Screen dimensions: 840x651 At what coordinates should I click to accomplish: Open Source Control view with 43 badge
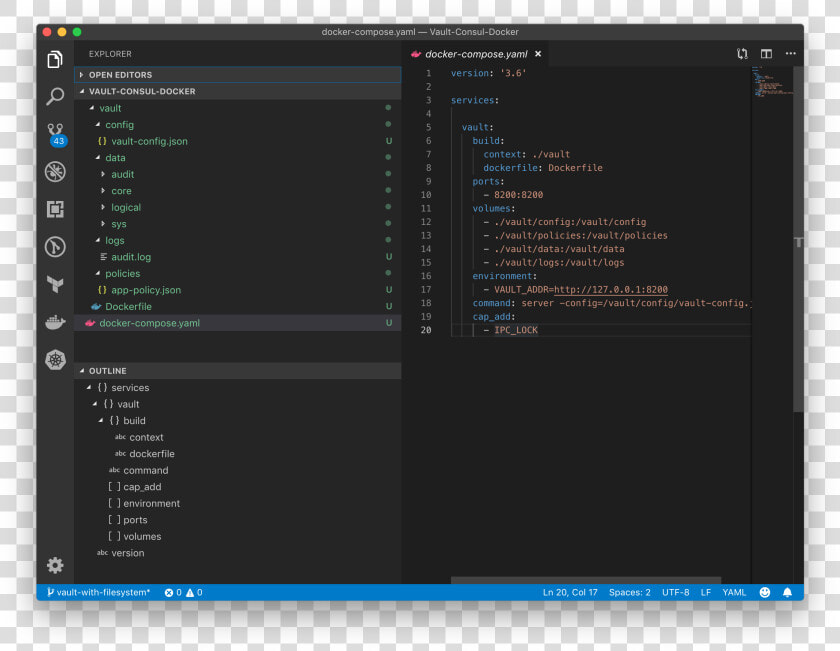click(56, 134)
